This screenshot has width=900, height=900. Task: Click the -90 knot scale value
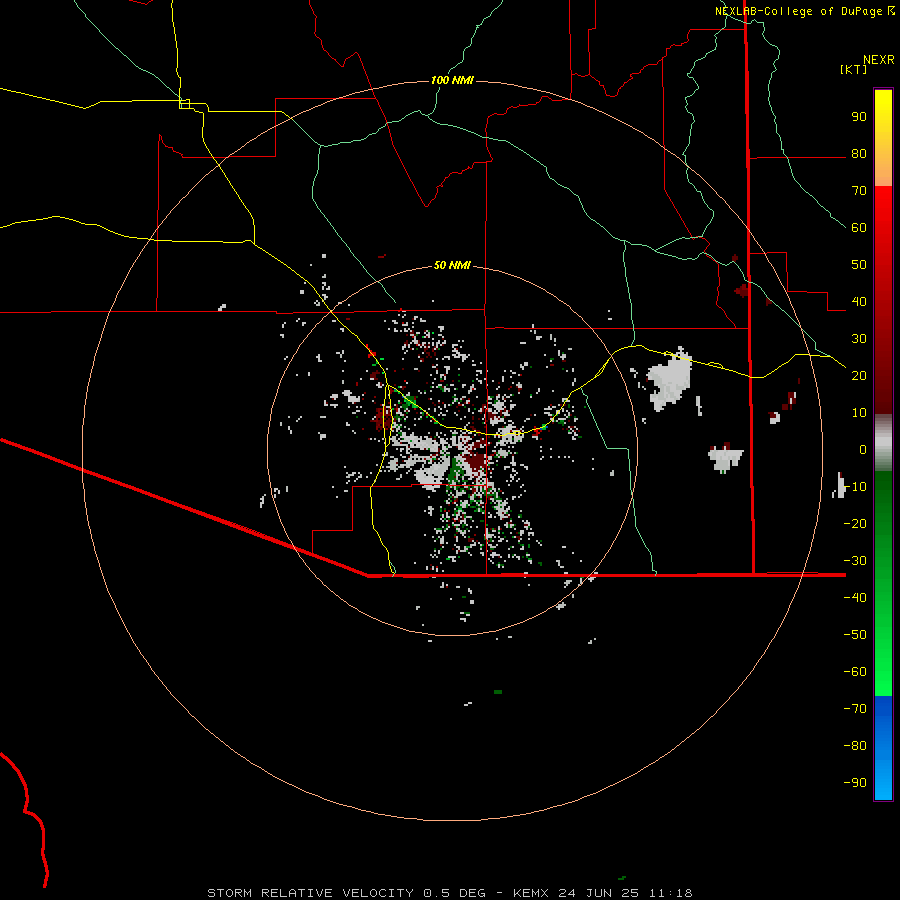pos(855,783)
